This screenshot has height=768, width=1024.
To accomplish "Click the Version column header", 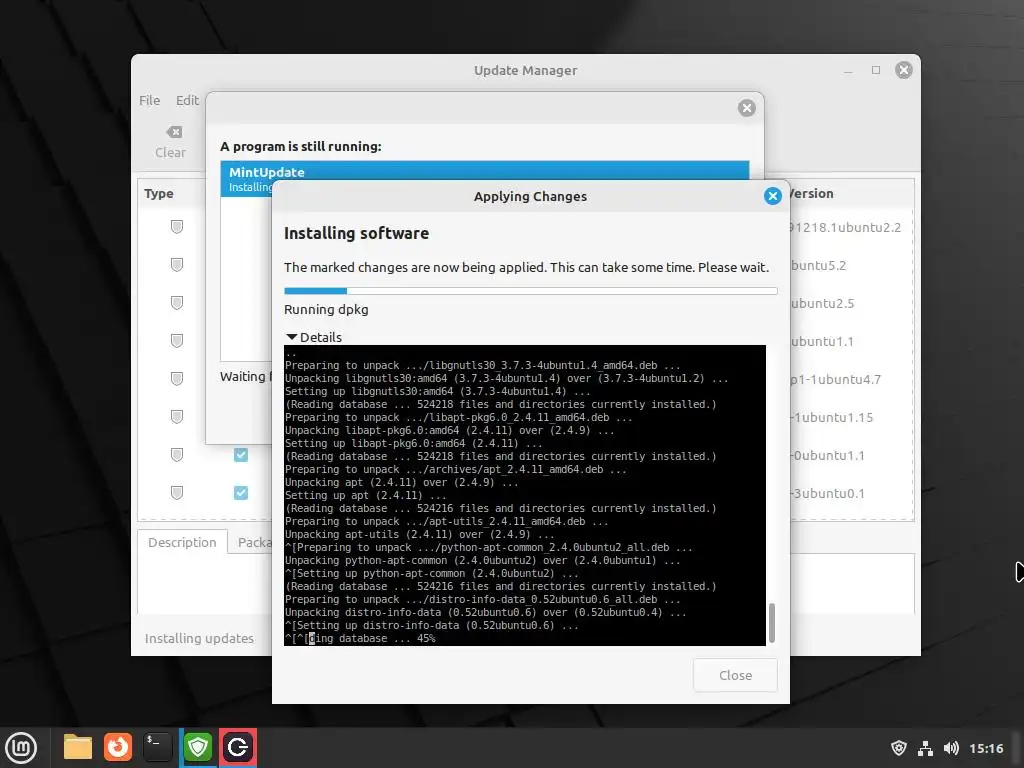I will [811, 193].
